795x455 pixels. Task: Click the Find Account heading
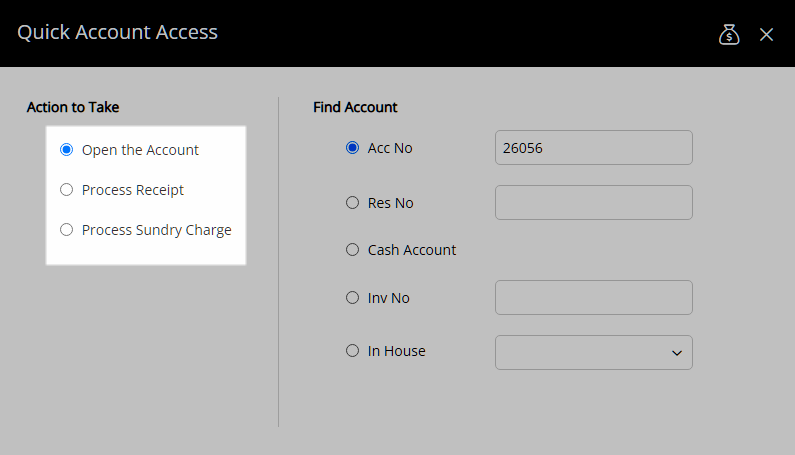click(x=355, y=107)
